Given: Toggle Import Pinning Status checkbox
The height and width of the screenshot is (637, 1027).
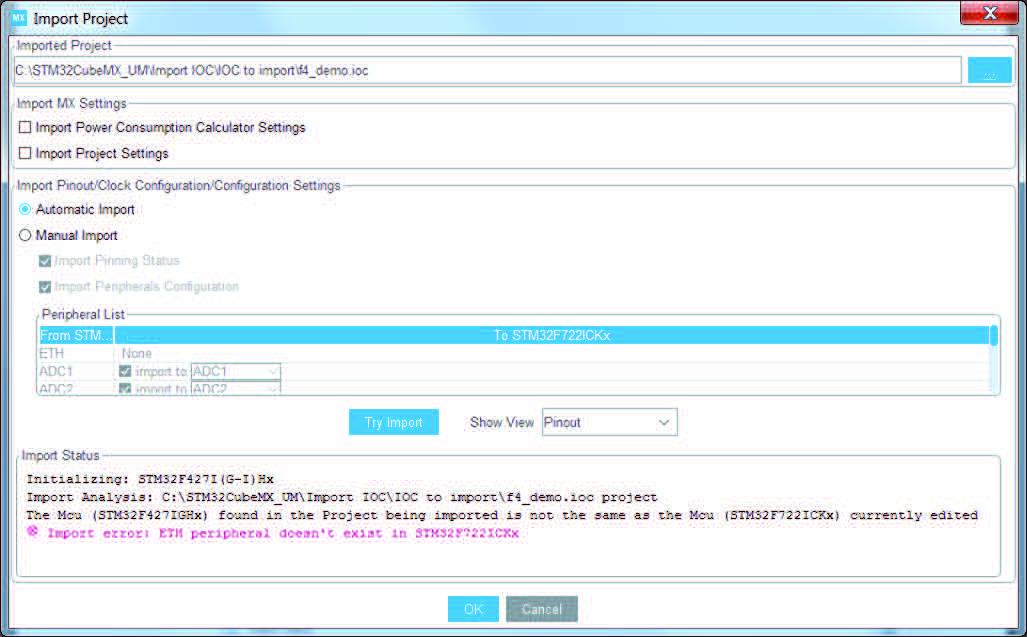Looking at the screenshot, I should click(x=45, y=261).
